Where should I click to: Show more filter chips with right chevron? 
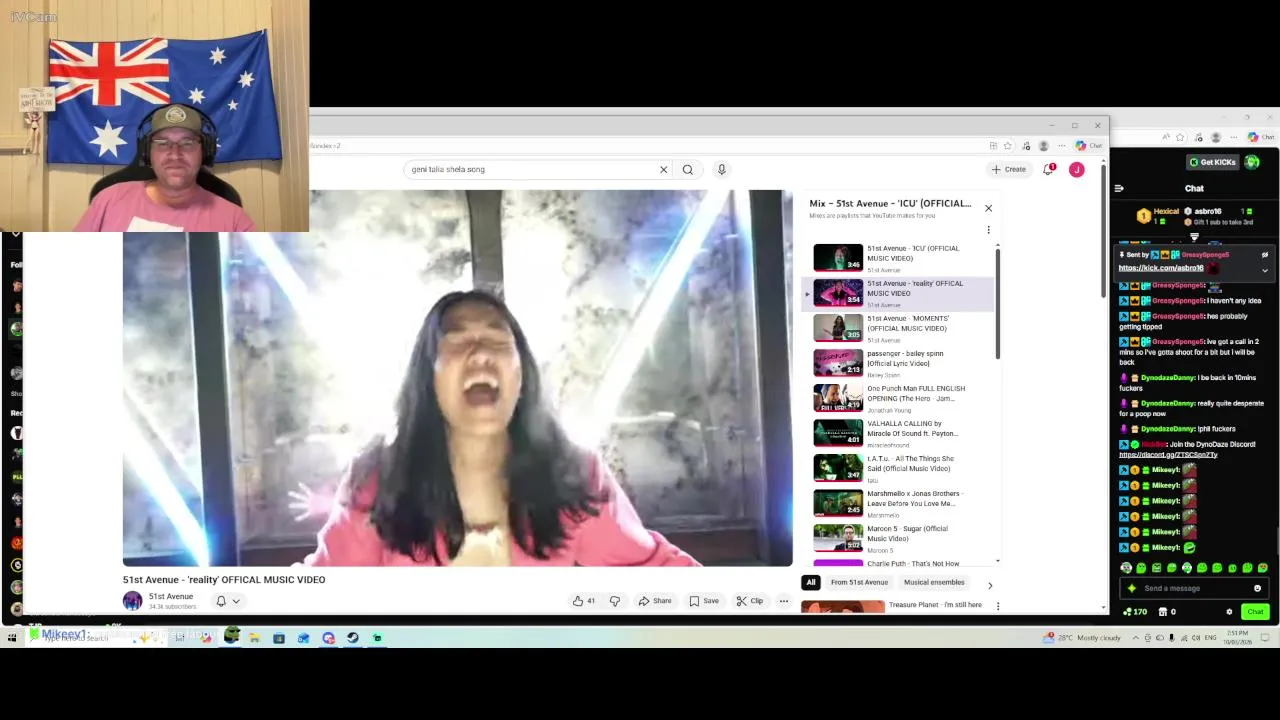990,585
